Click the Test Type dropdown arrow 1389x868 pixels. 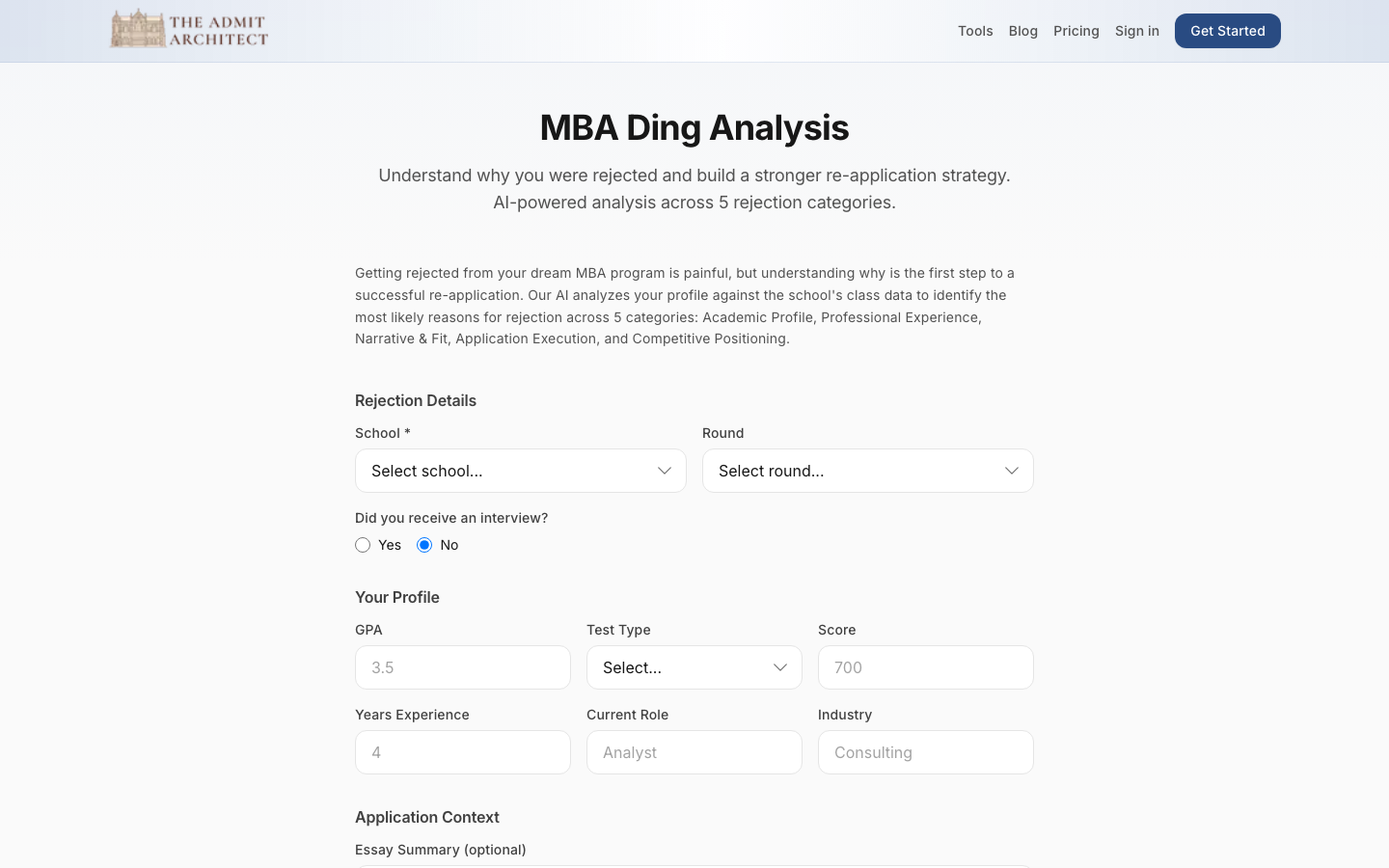pyautogui.click(x=779, y=667)
